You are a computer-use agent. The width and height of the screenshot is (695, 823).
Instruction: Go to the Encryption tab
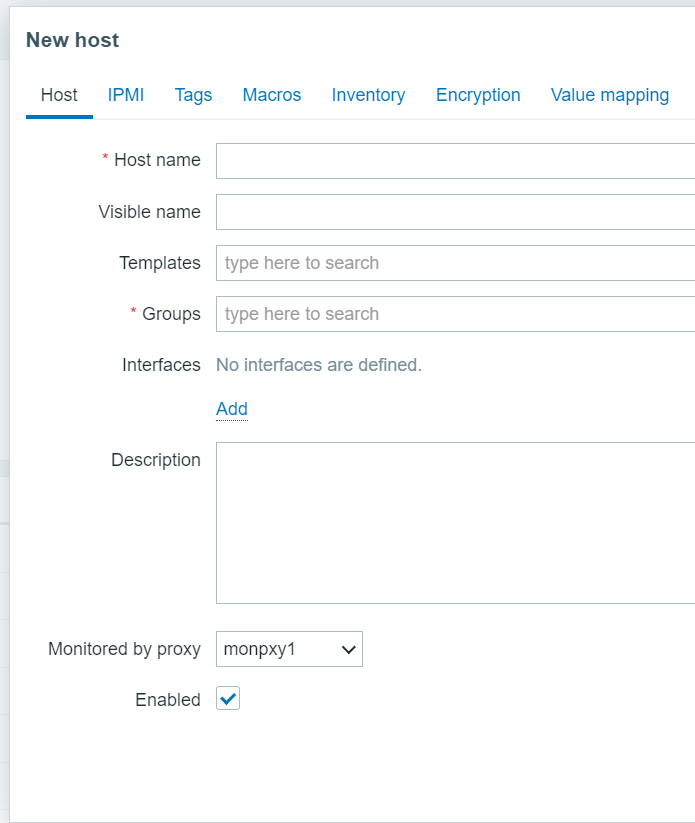(478, 95)
